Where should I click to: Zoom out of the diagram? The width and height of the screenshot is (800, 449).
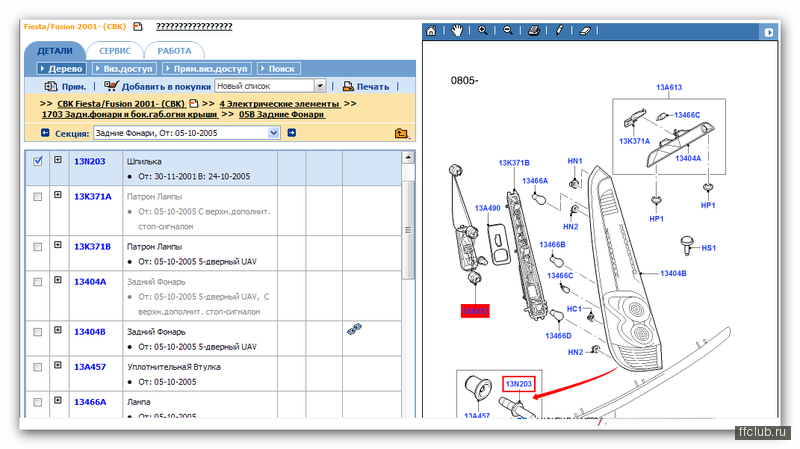coord(508,31)
